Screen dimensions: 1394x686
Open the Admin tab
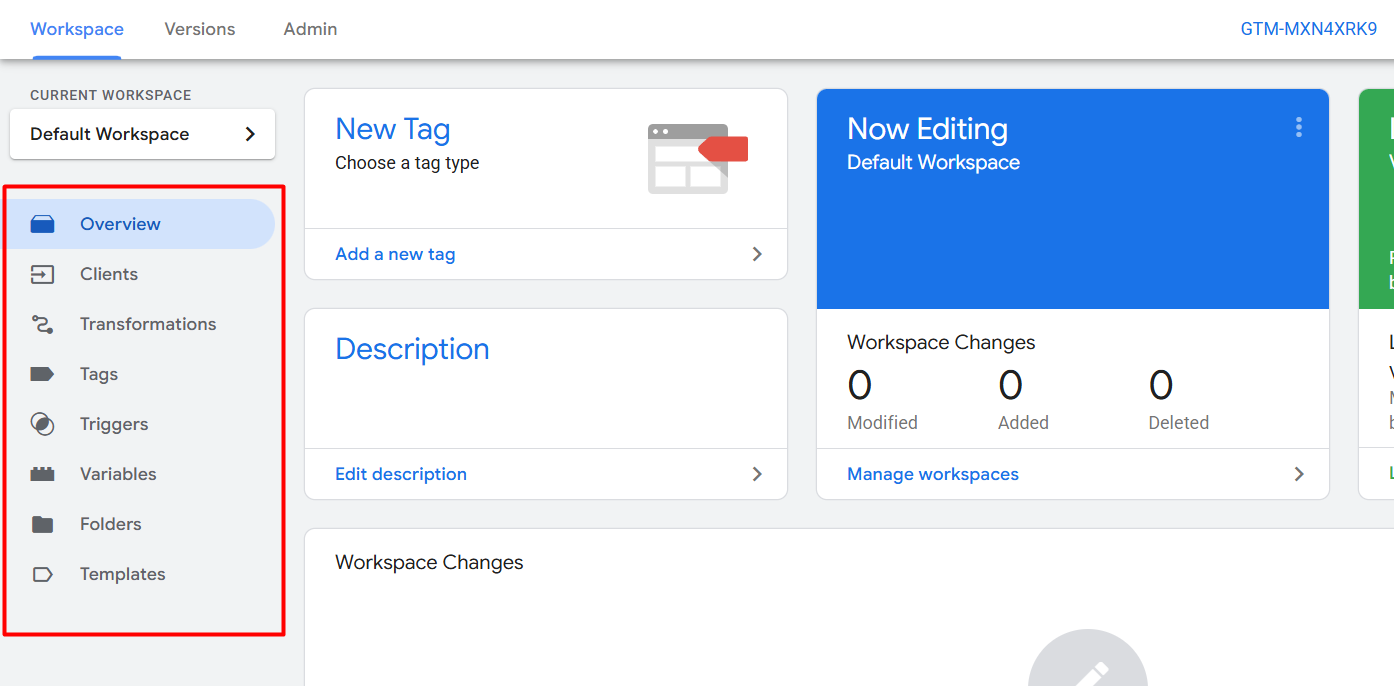(x=310, y=29)
